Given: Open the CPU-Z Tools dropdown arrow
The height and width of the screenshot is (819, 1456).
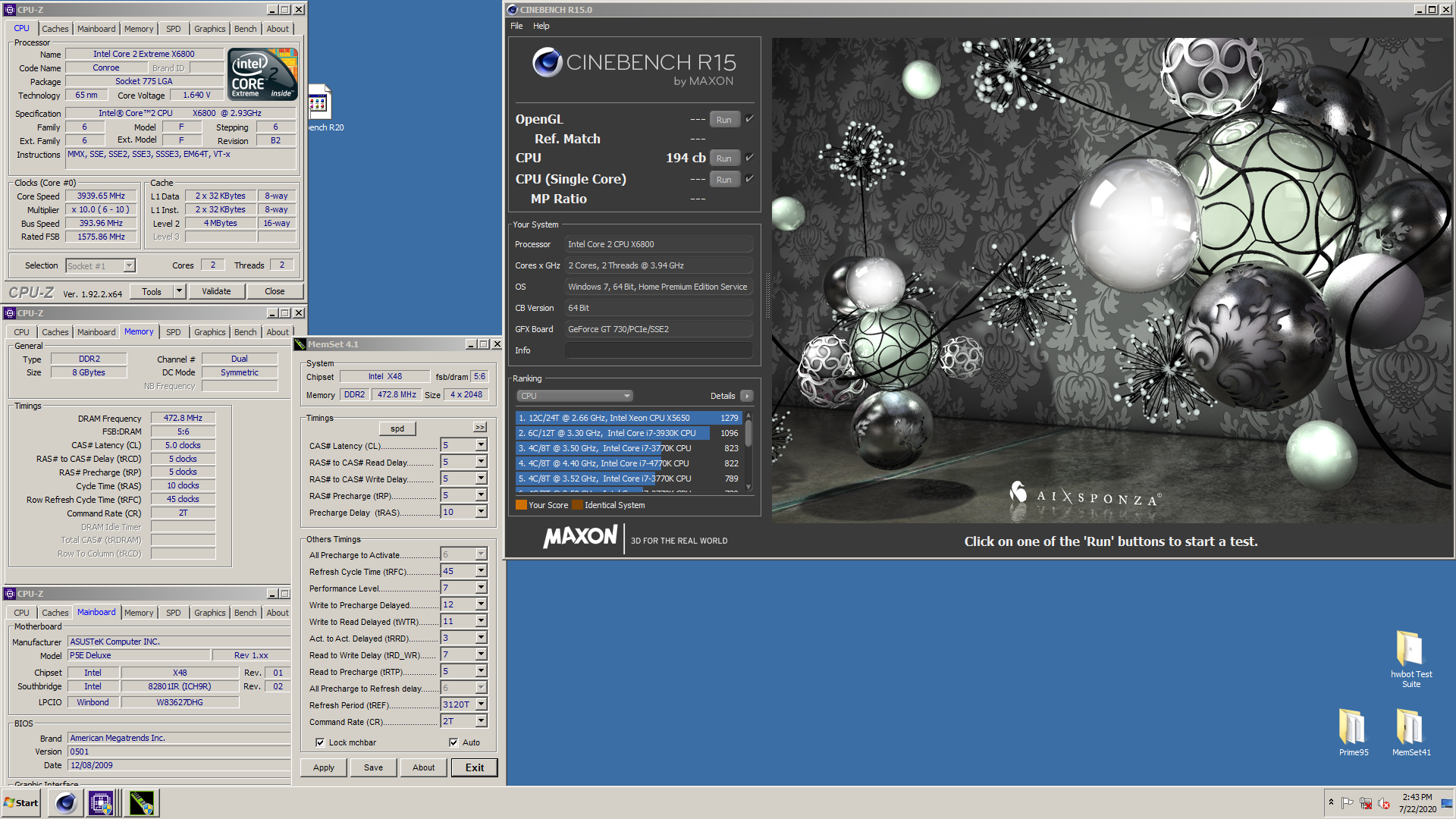Looking at the screenshot, I should [179, 291].
